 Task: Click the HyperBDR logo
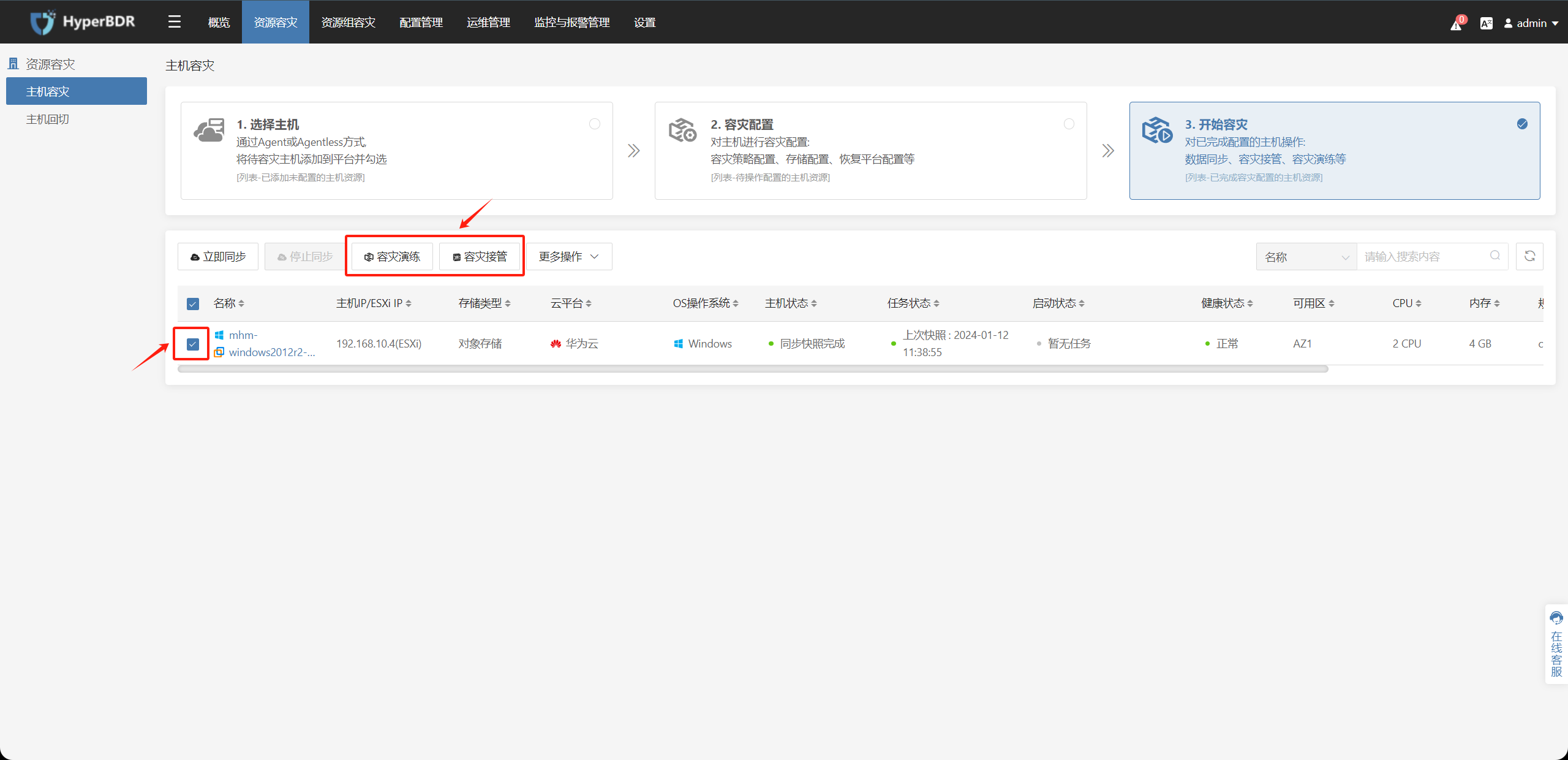pyautogui.click(x=83, y=22)
